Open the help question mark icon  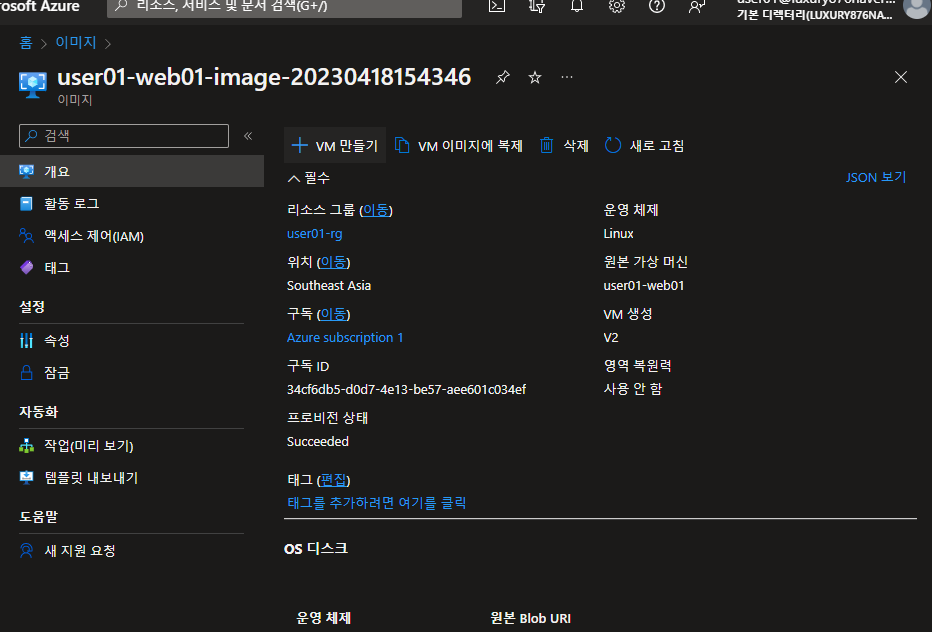coord(656,6)
